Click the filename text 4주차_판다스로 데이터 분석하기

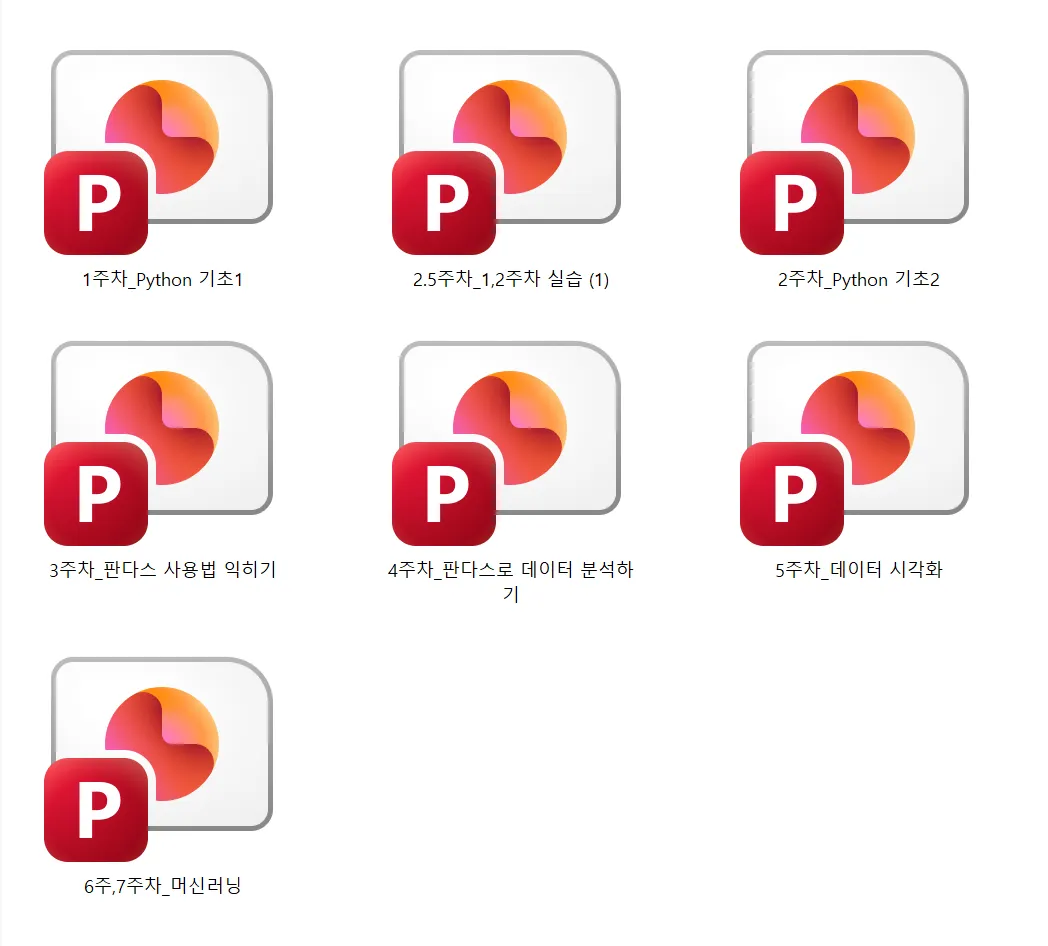click(511, 582)
